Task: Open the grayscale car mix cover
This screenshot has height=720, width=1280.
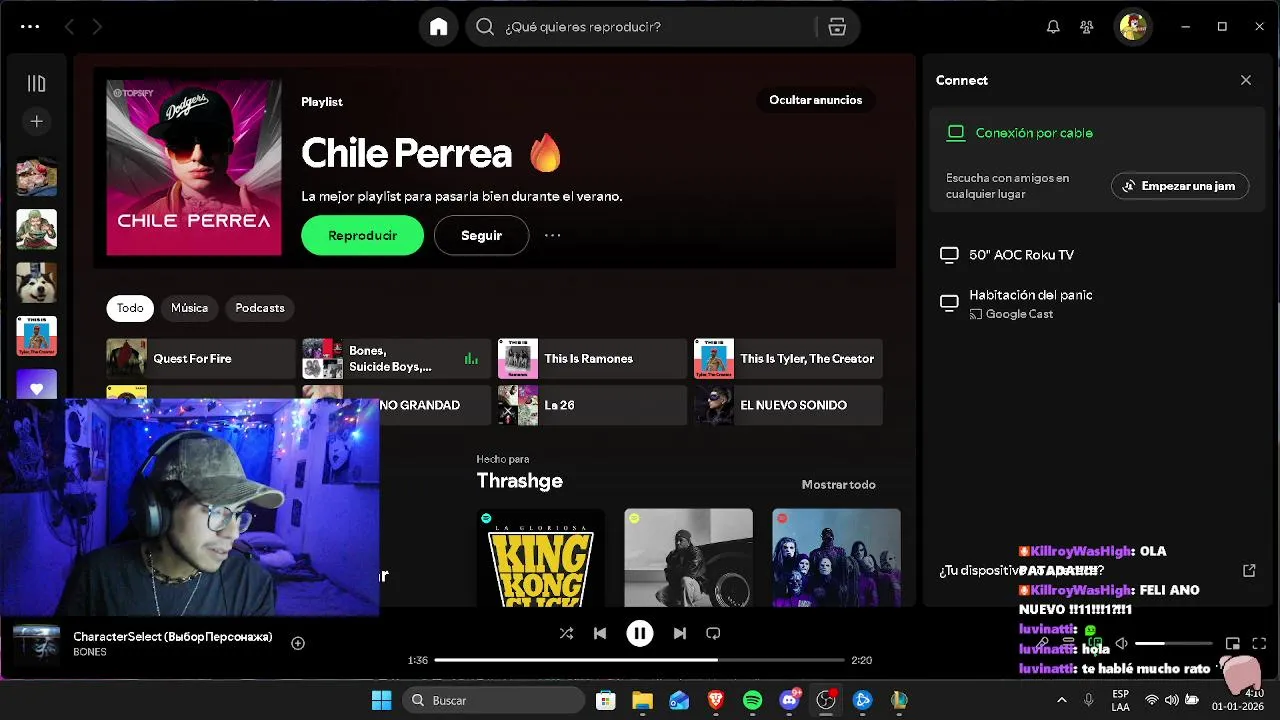Action: [x=688, y=557]
